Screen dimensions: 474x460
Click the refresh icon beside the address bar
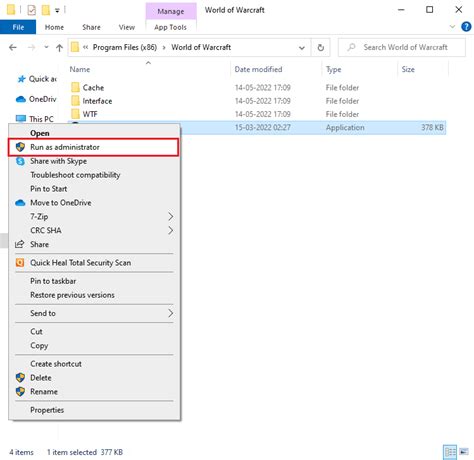320,48
